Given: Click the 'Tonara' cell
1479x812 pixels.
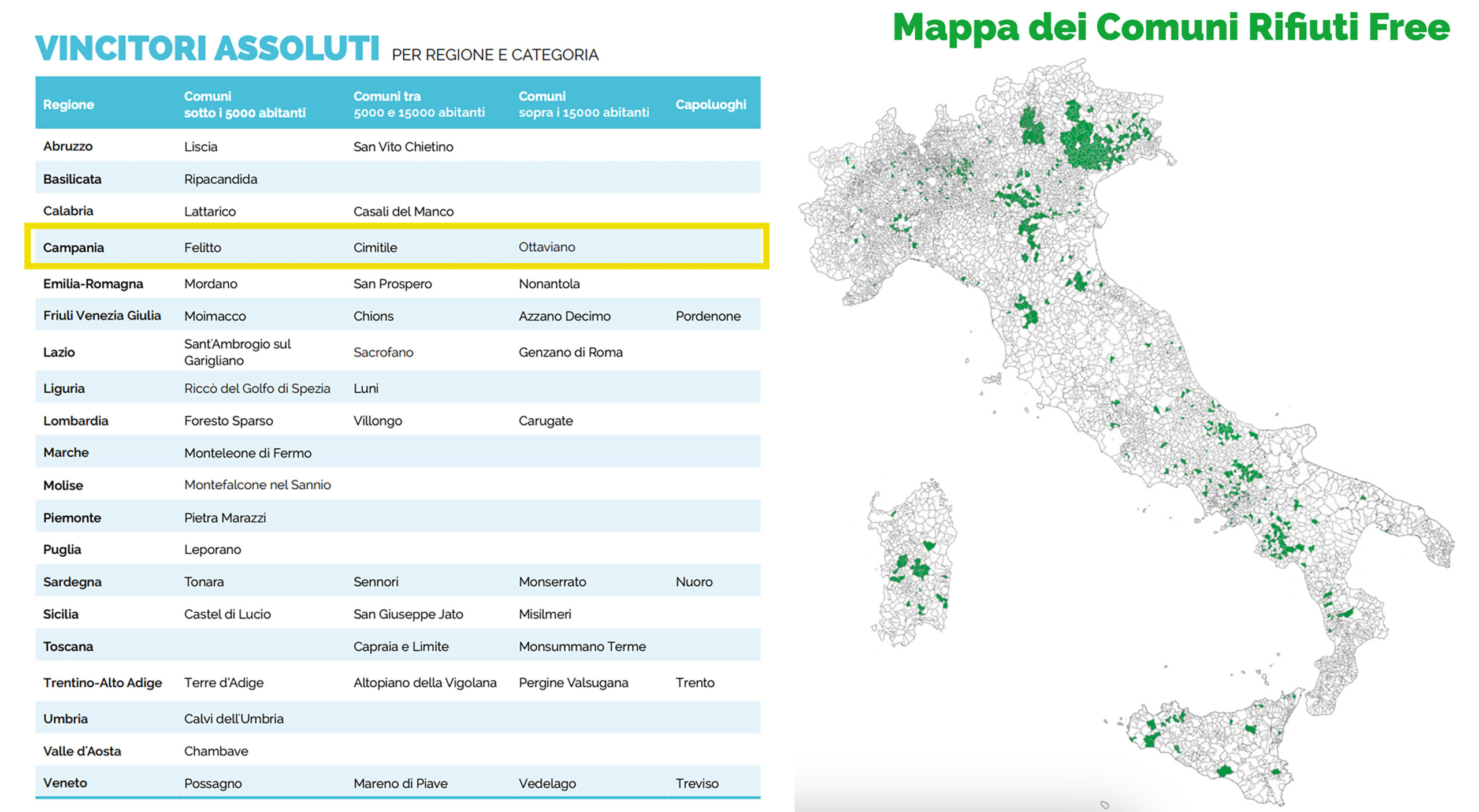Looking at the screenshot, I should pyautogui.click(x=203, y=582).
